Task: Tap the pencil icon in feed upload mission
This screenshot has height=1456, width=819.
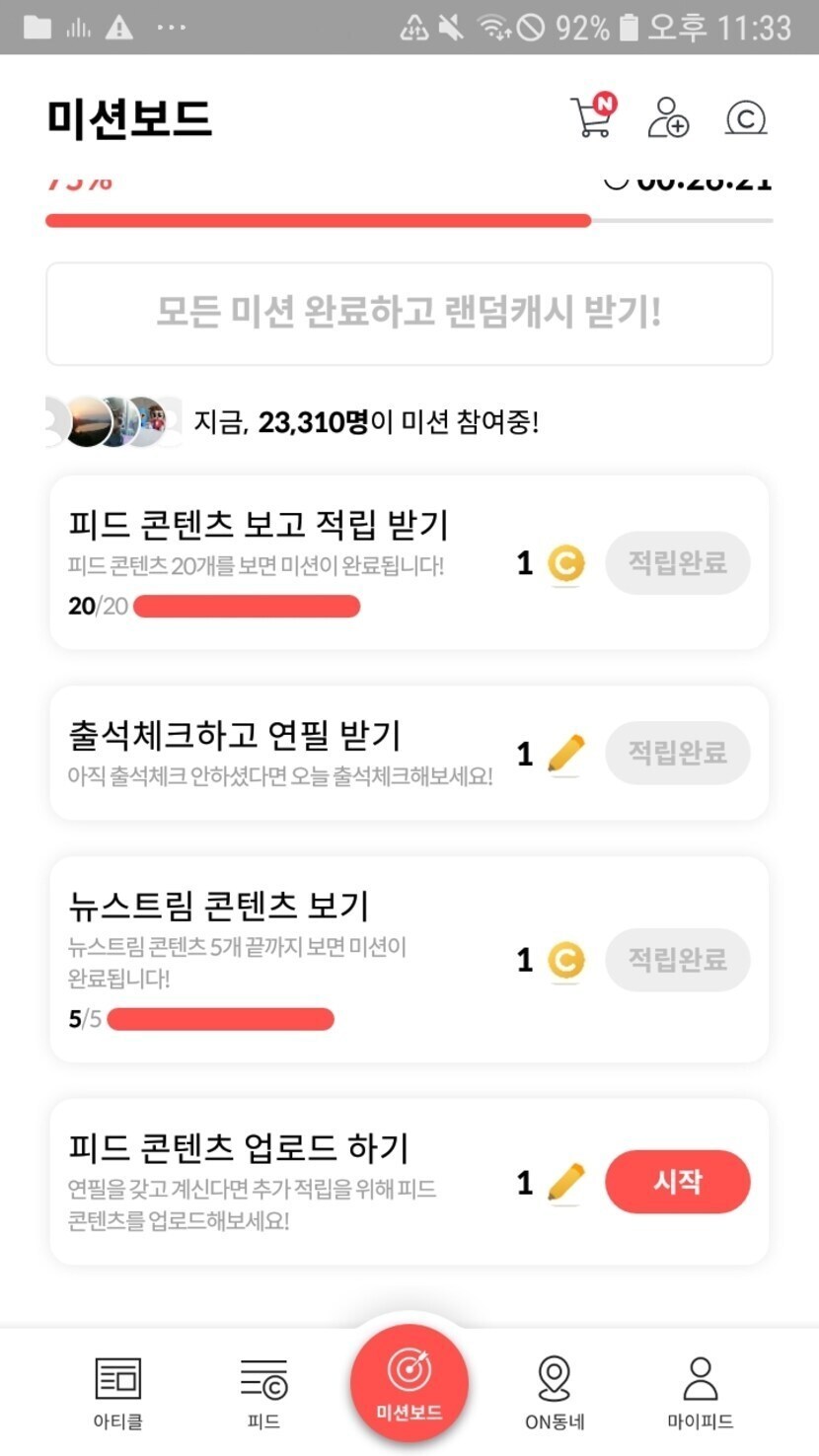Action: [565, 1182]
